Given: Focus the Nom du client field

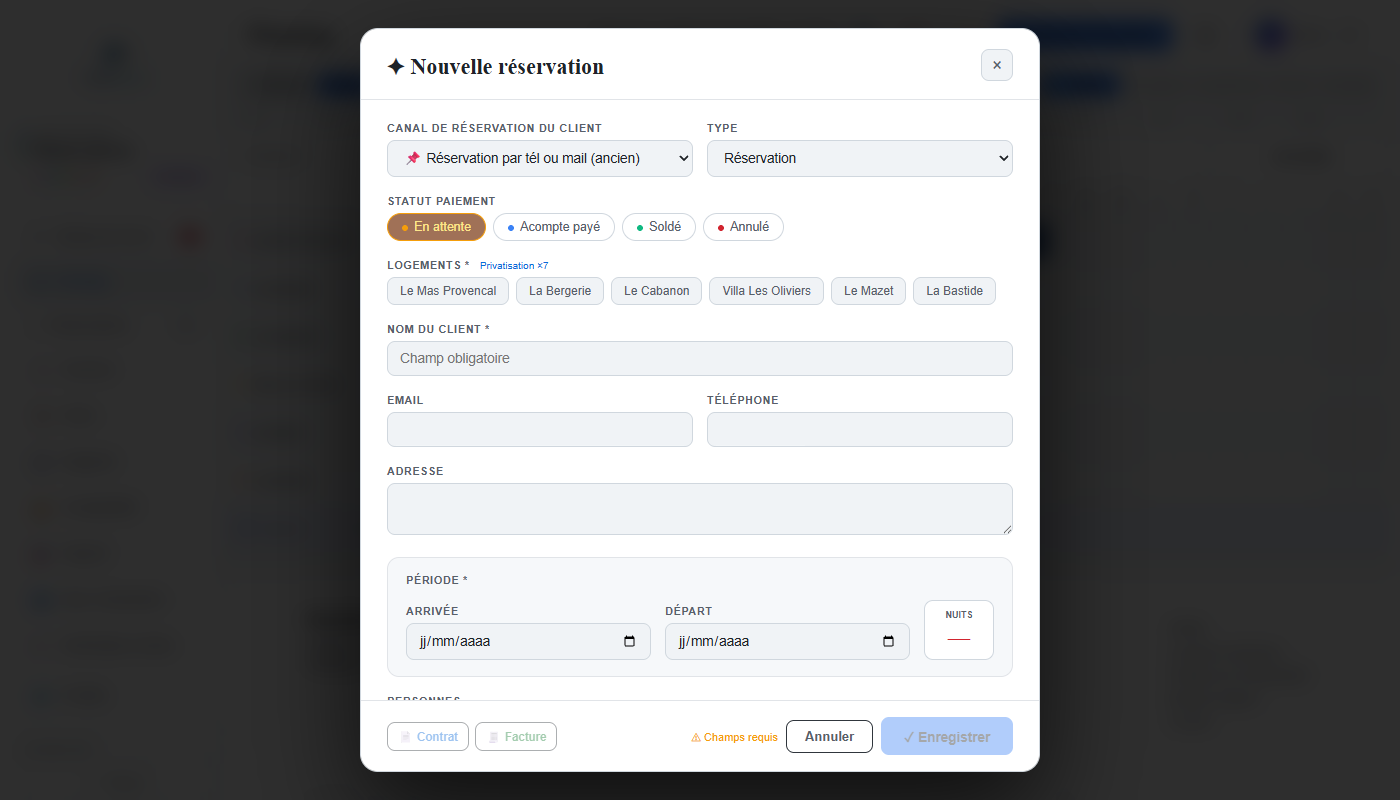Looking at the screenshot, I should click(700, 358).
